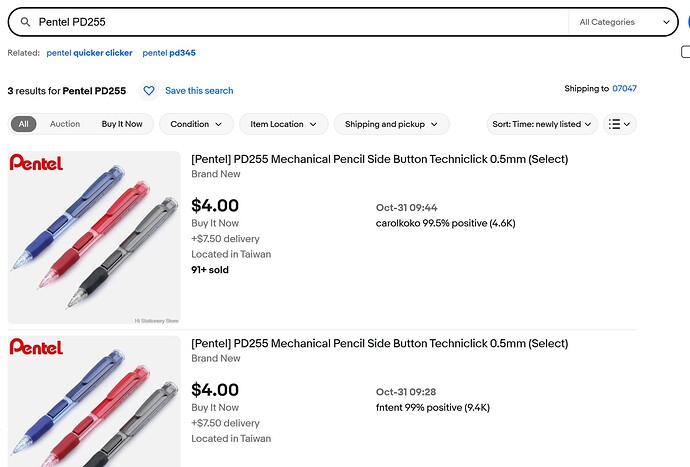Expand the Item Location dropdown
The image size is (690, 467).
click(x=283, y=124)
